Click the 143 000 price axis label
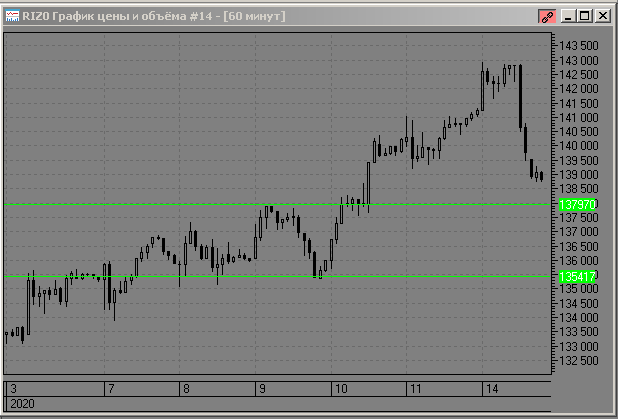The image size is (618, 419). (x=579, y=60)
